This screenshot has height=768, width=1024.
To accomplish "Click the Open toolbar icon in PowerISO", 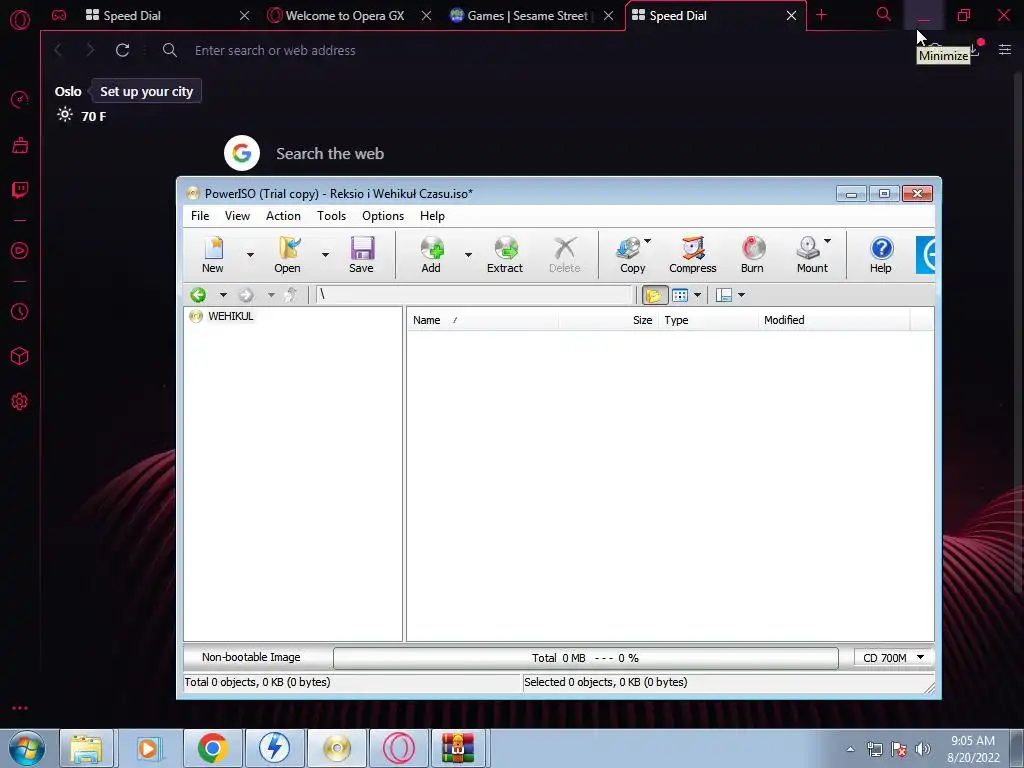I will click(287, 255).
